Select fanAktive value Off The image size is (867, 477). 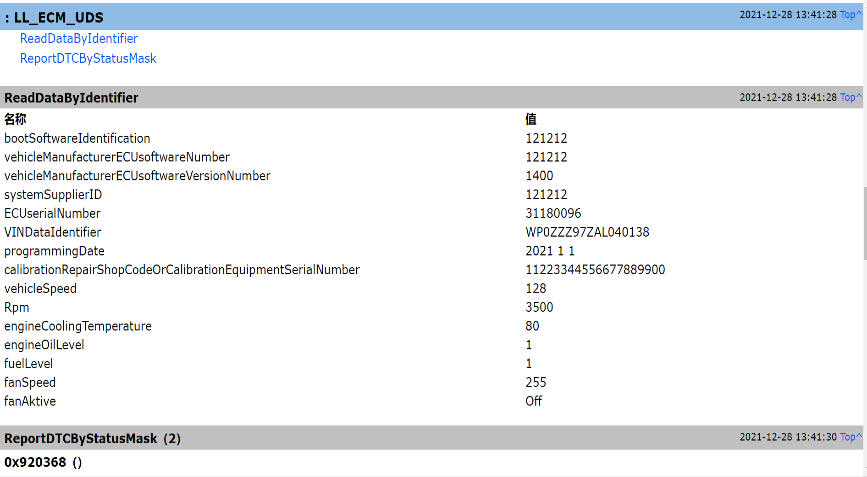534,401
